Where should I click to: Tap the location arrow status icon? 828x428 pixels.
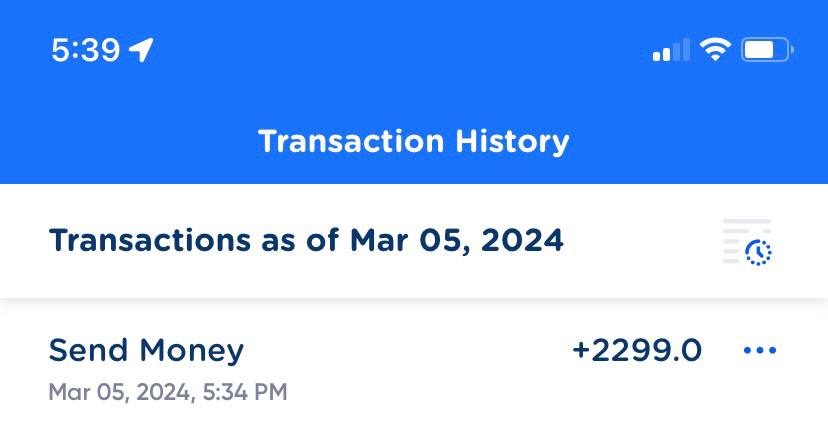(141, 49)
